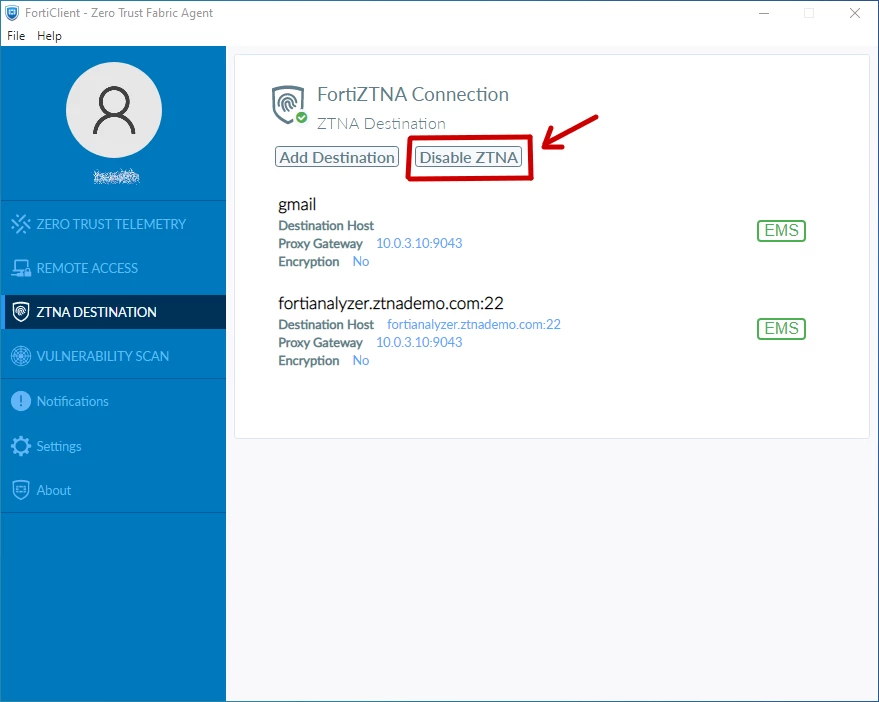Open the Notifications page
879x702 pixels.
(x=113, y=401)
